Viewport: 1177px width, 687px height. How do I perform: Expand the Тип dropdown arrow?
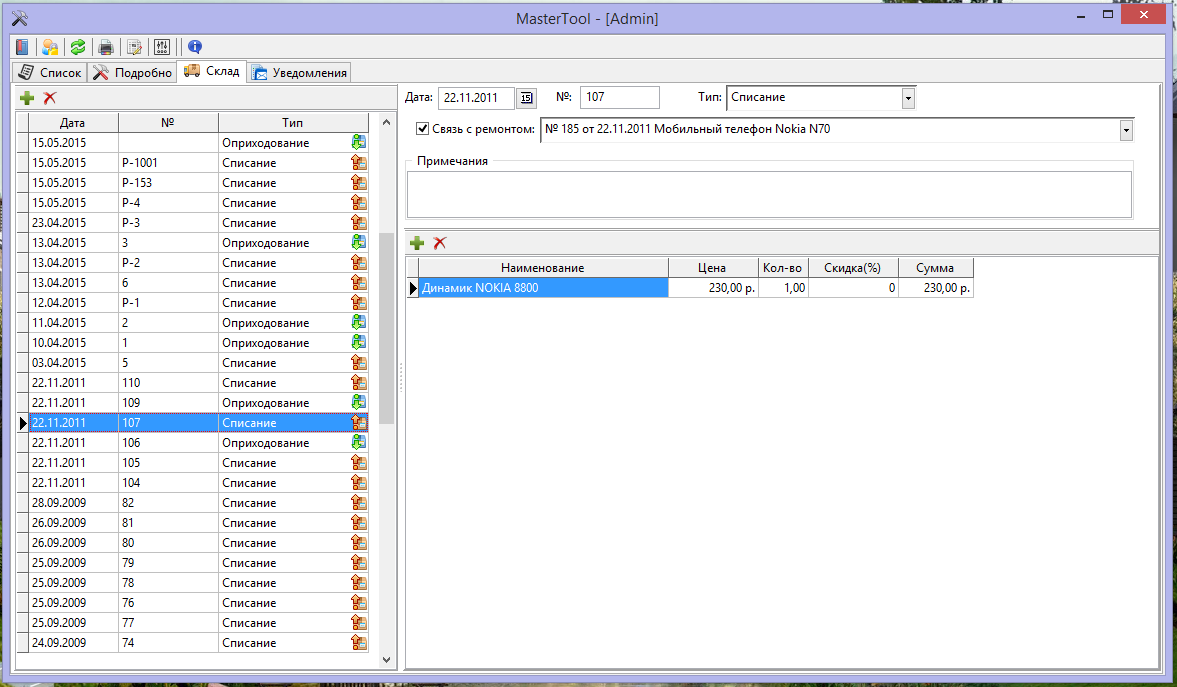pos(908,98)
